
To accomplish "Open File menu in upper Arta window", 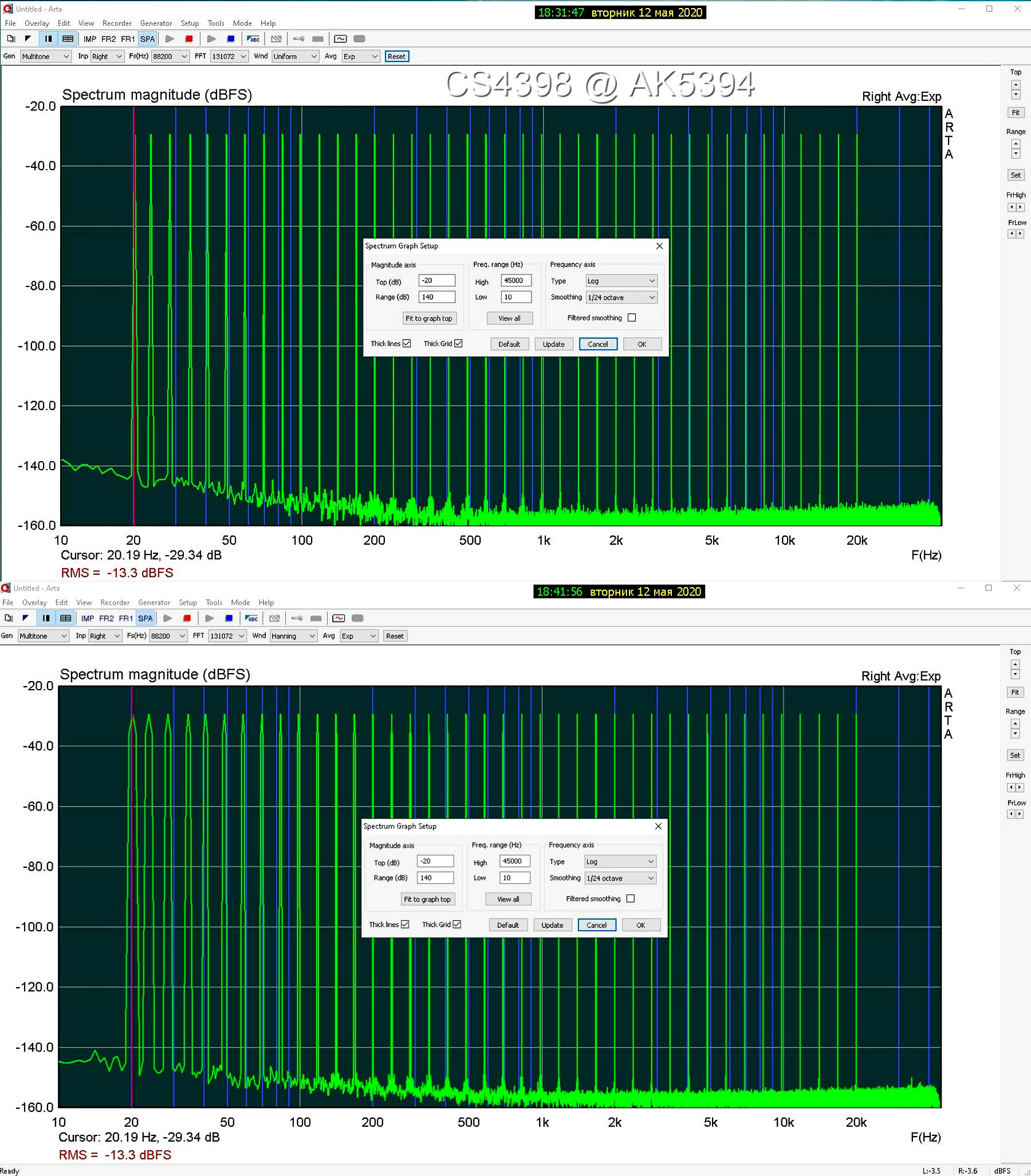I will coord(10,23).
